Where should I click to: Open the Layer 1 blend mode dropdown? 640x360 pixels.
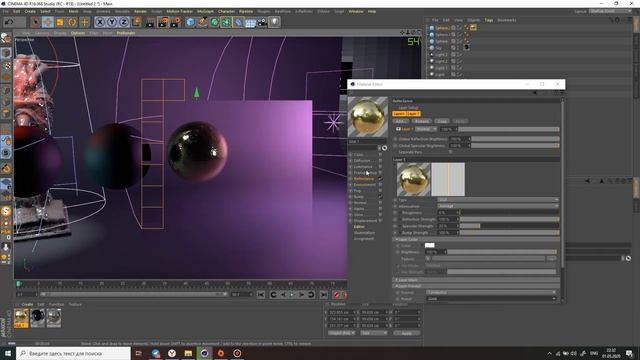[x=426, y=129]
